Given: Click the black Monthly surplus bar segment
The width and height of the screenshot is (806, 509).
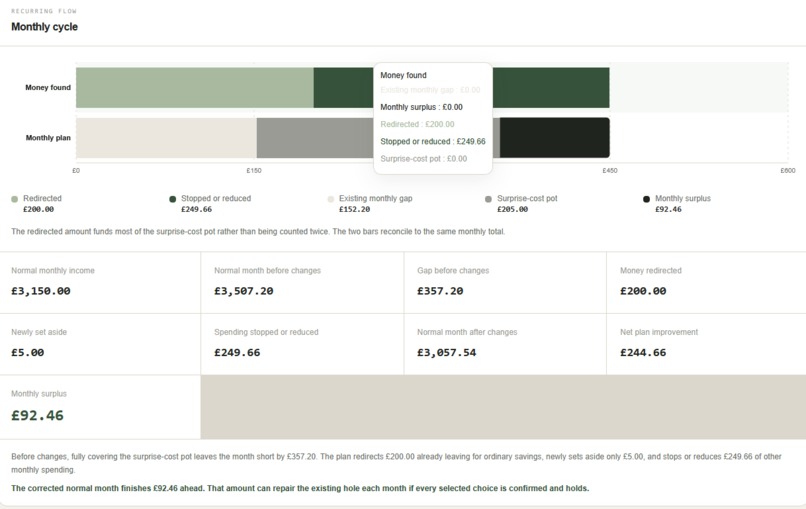Looking at the screenshot, I should click(555, 138).
